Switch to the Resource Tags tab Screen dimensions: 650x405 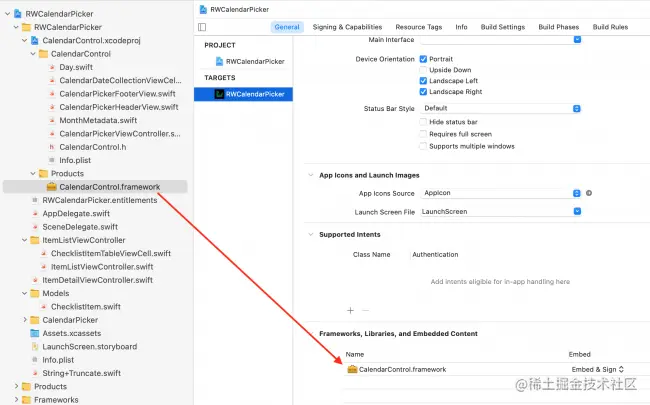click(419, 27)
